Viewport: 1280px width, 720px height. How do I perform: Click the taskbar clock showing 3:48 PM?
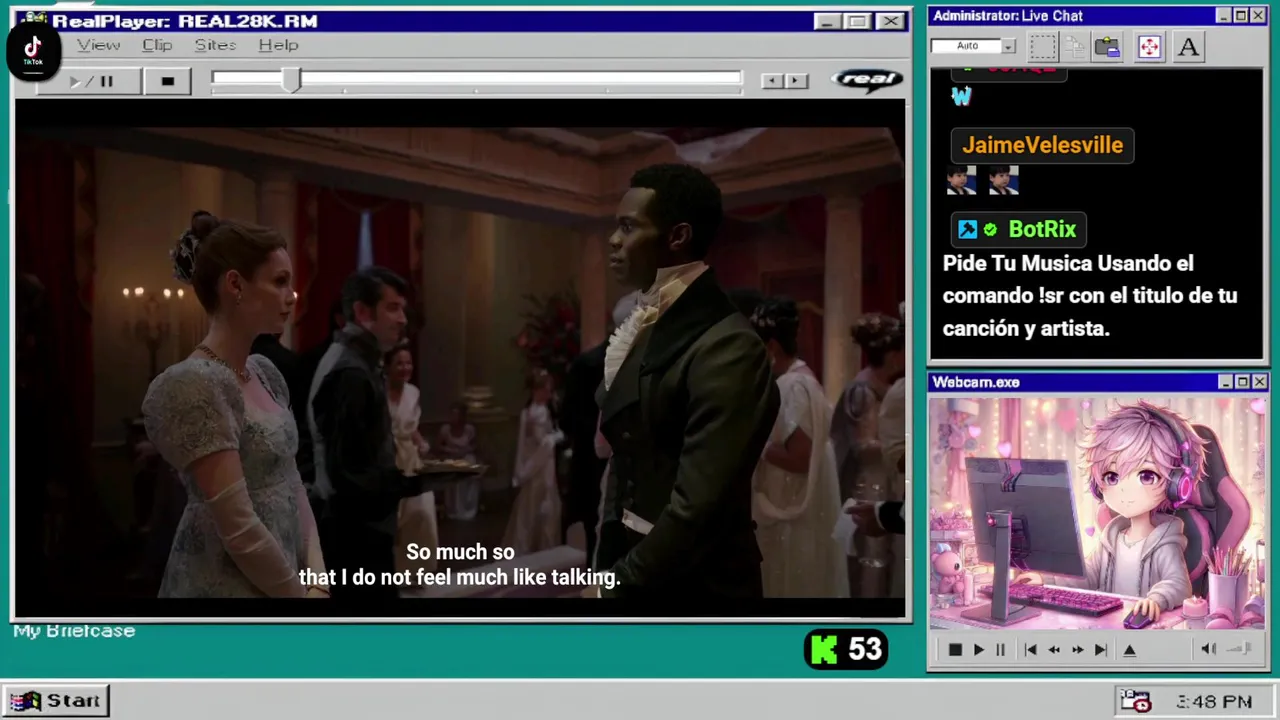click(1214, 702)
